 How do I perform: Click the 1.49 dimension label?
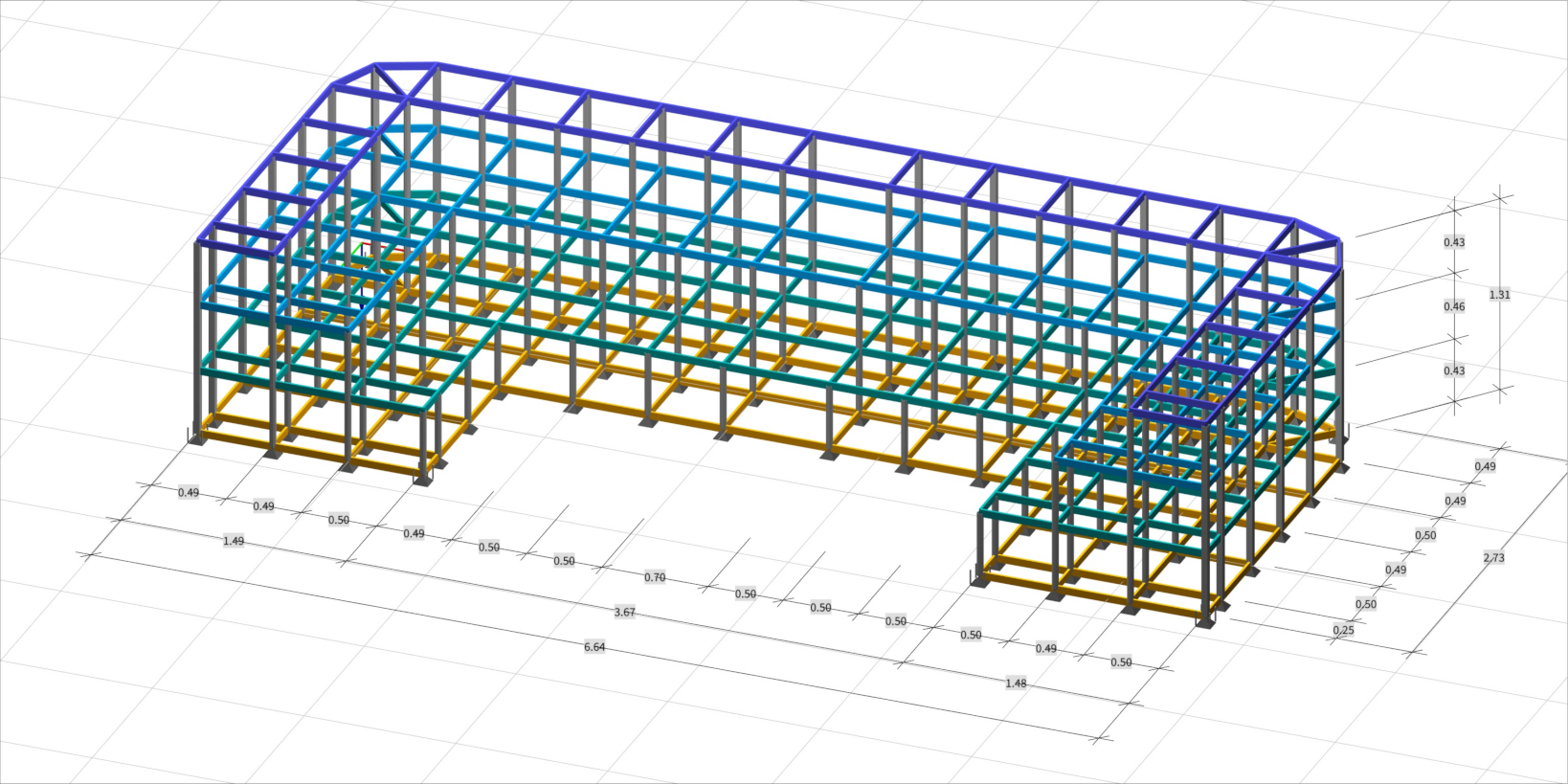click(x=233, y=541)
